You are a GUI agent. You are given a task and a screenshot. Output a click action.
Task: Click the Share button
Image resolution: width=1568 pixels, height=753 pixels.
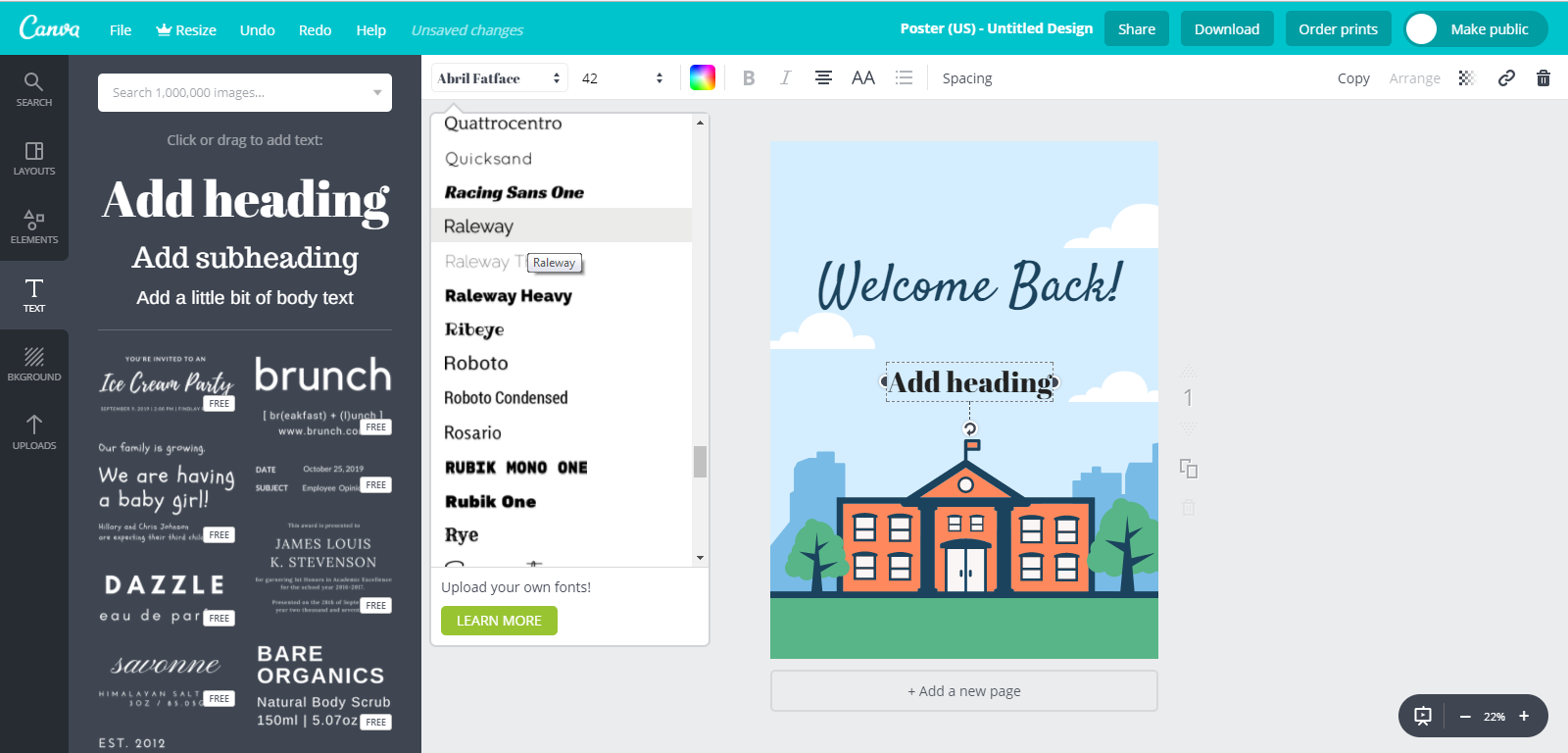(1137, 28)
